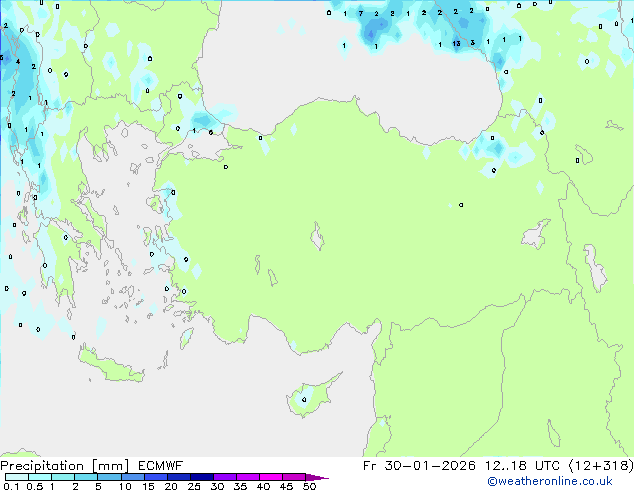Click the 0.5–1 mm legend color swatch
Screen dimensions: 634x490
(40, 477)
